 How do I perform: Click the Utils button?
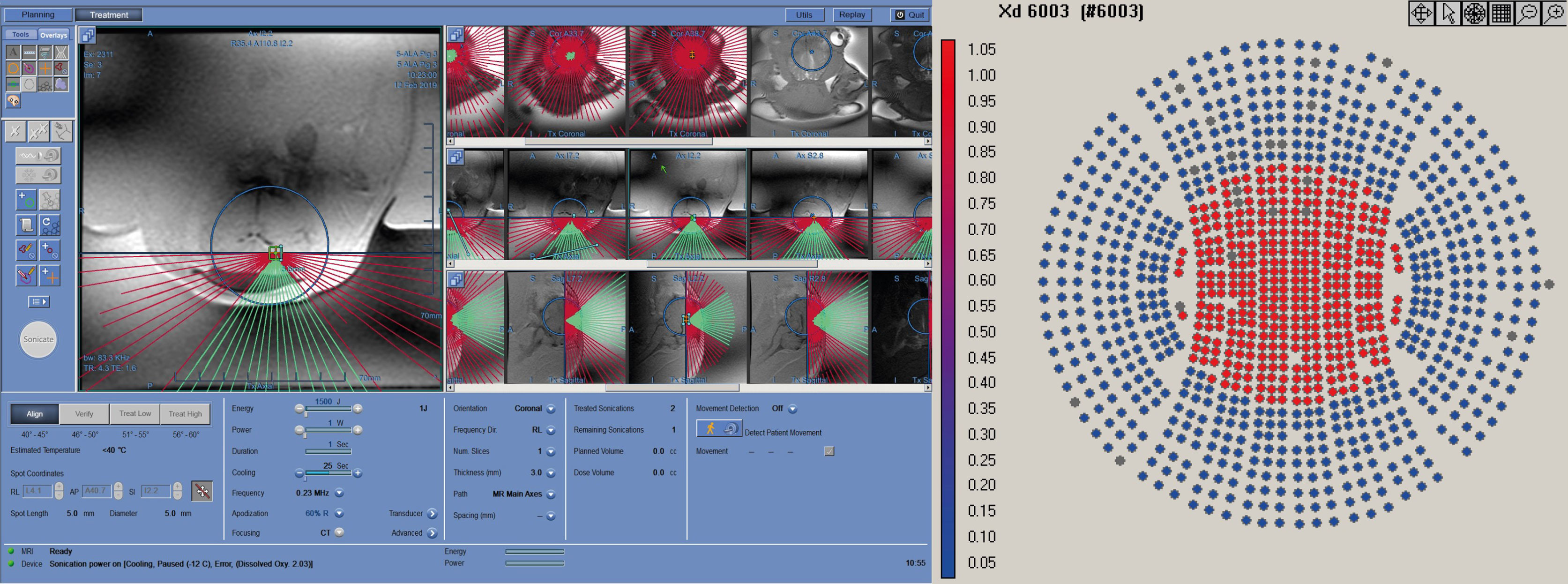click(804, 15)
